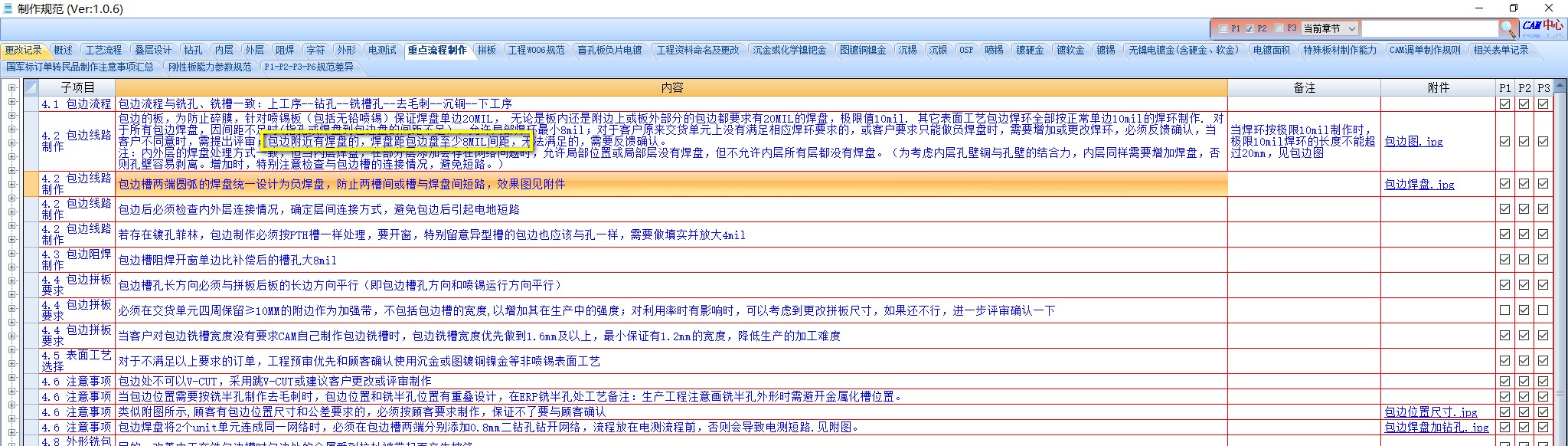Open the 包边位置尺寸.jpg attachment link
This screenshot has width=1568, height=446.
coord(1430,412)
